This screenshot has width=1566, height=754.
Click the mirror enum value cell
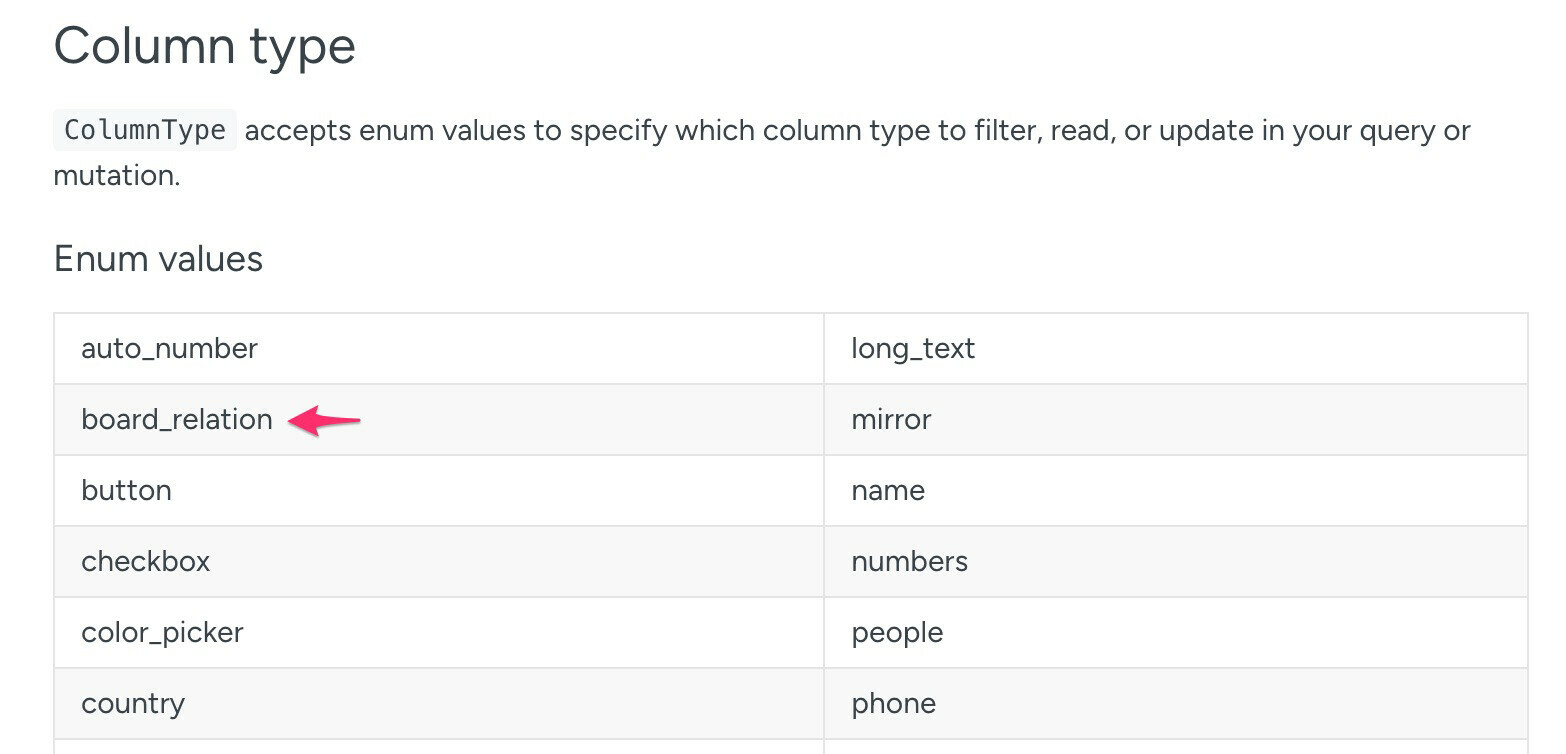tap(1176, 419)
